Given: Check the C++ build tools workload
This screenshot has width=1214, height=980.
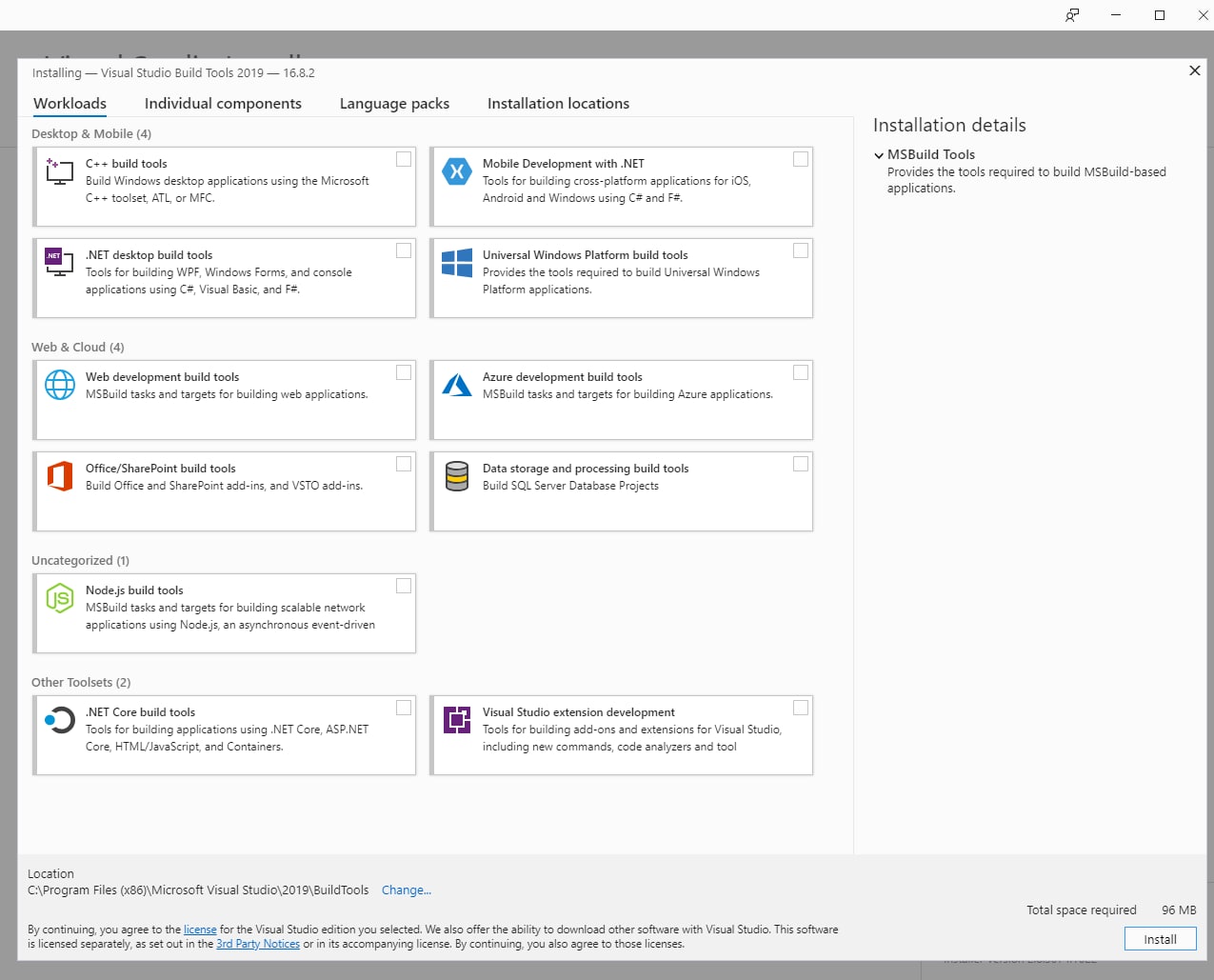Looking at the screenshot, I should click(404, 159).
